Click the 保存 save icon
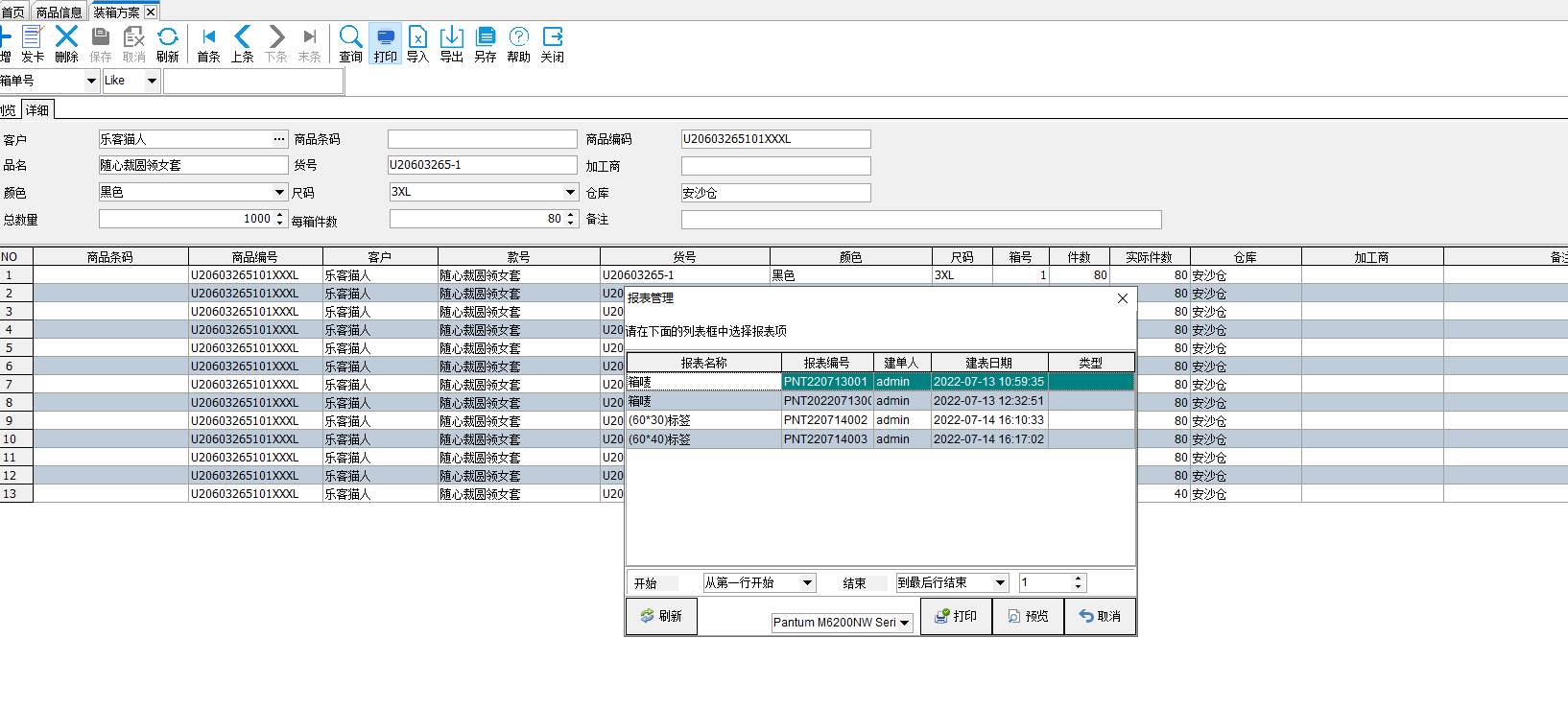The height and width of the screenshot is (709, 1568). [x=101, y=44]
